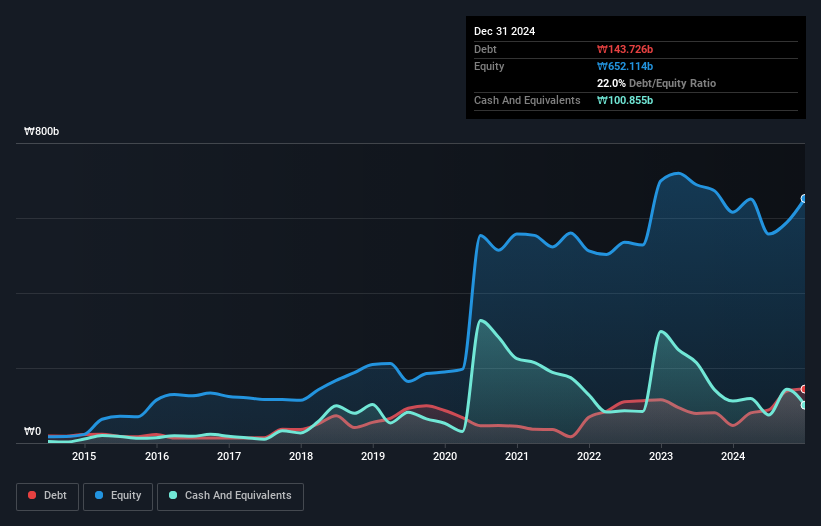Click the 2015 x-axis label
Image resolution: width=821 pixels, height=526 pixels.
click(x=84, y=456)
